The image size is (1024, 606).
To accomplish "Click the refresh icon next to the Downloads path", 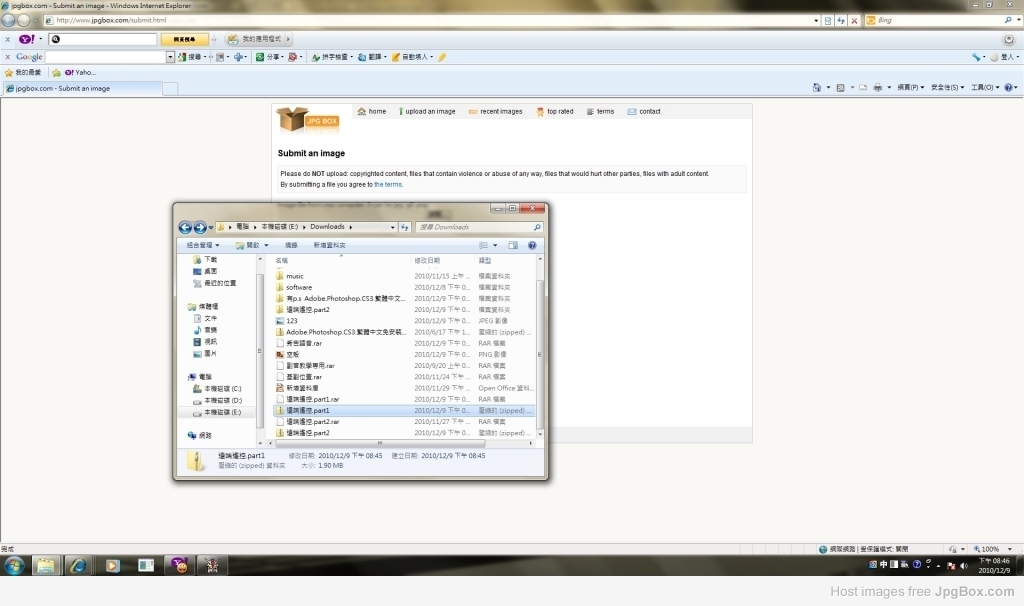I will coord(405,227).
